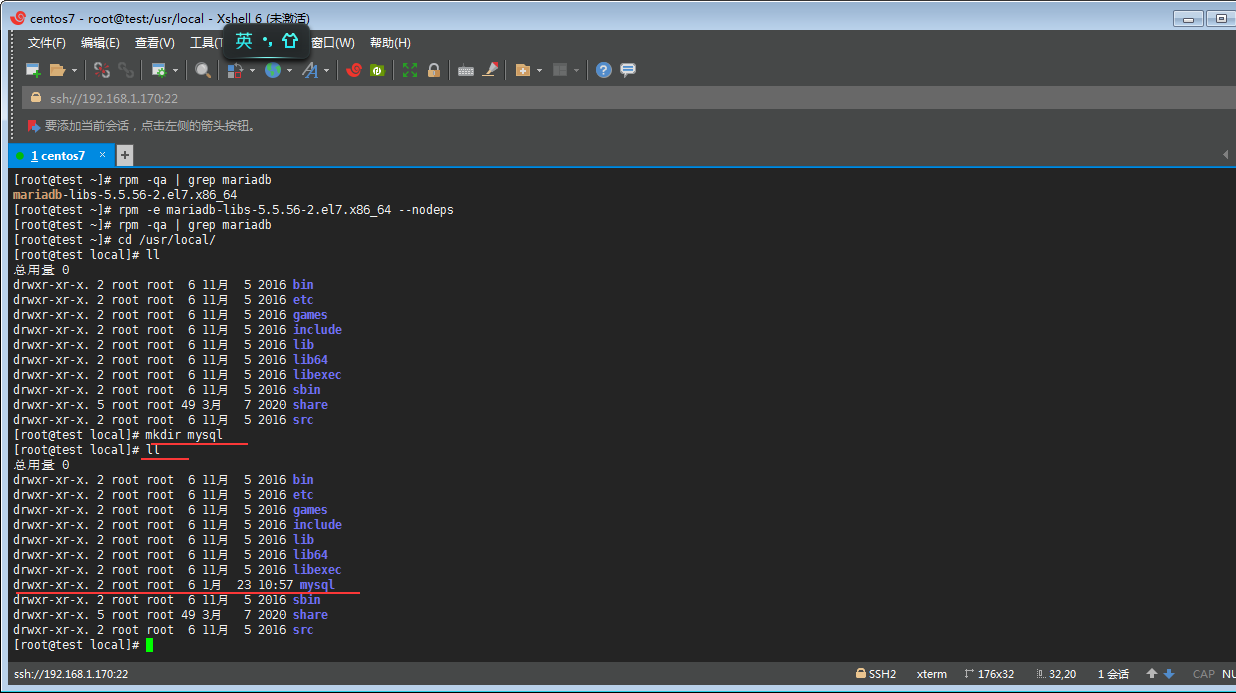Open the 文件(F) menu
Image resolution: width=1236 pixels, height=693 pixels.
[46, 43]
